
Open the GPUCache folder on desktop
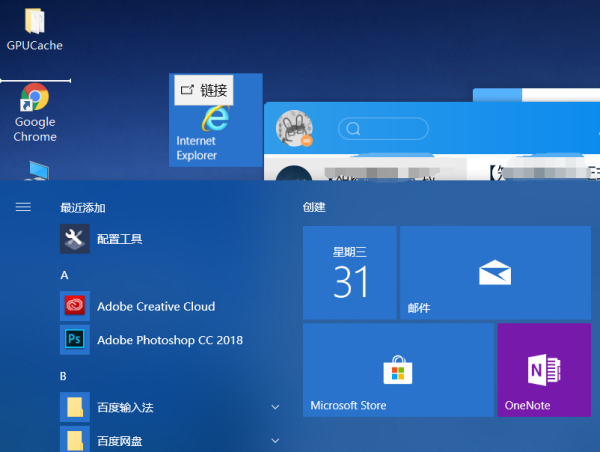point(34,29)
